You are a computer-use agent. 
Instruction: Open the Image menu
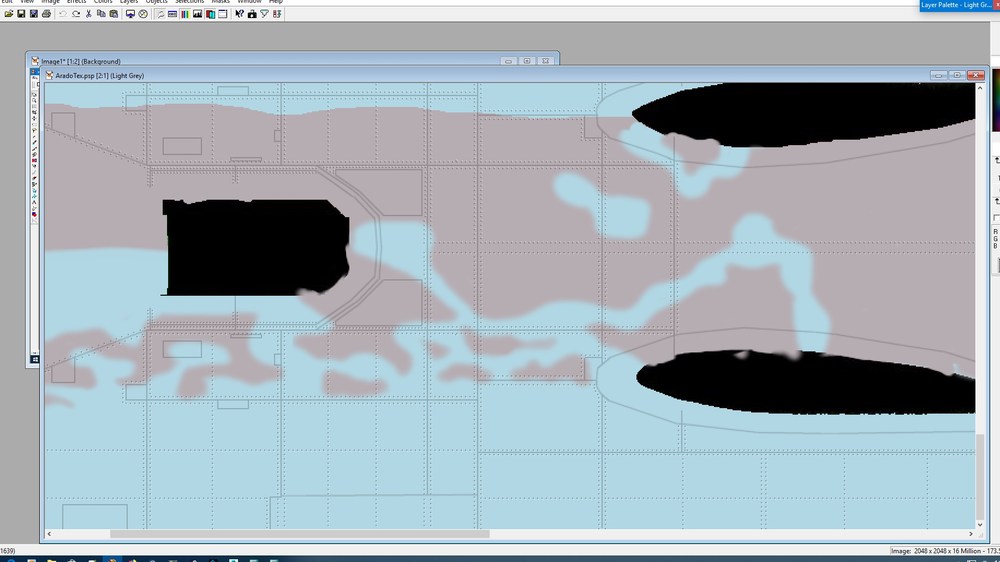coord(50,2)
